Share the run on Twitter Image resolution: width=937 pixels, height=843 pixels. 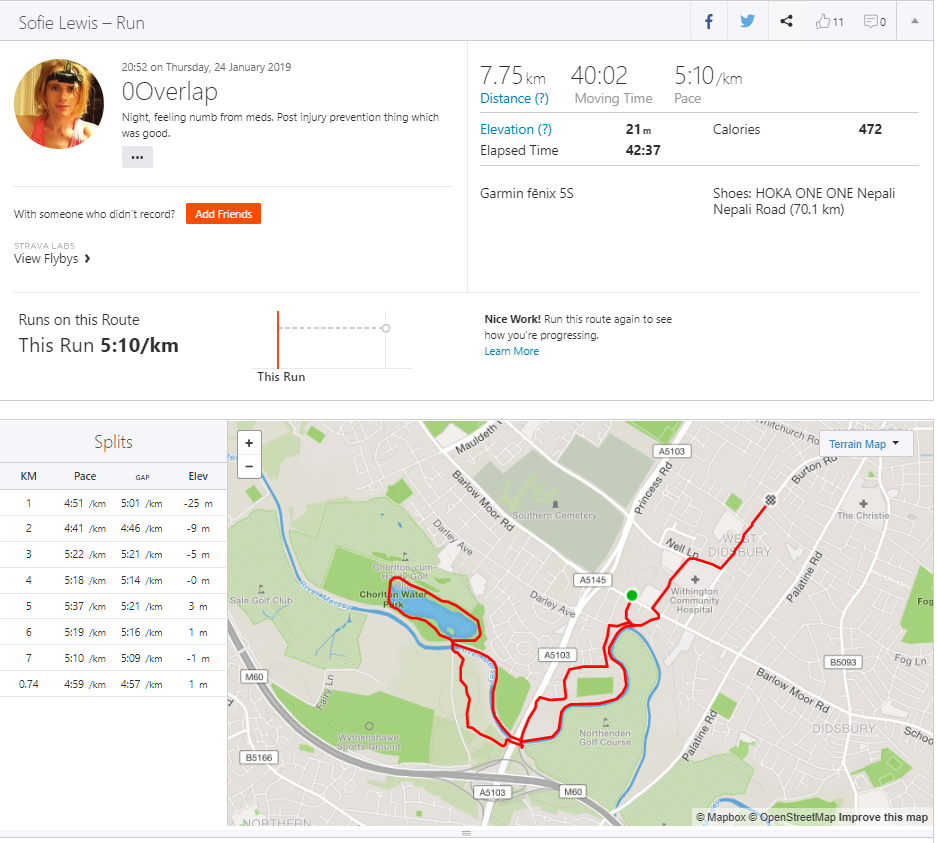747,21
